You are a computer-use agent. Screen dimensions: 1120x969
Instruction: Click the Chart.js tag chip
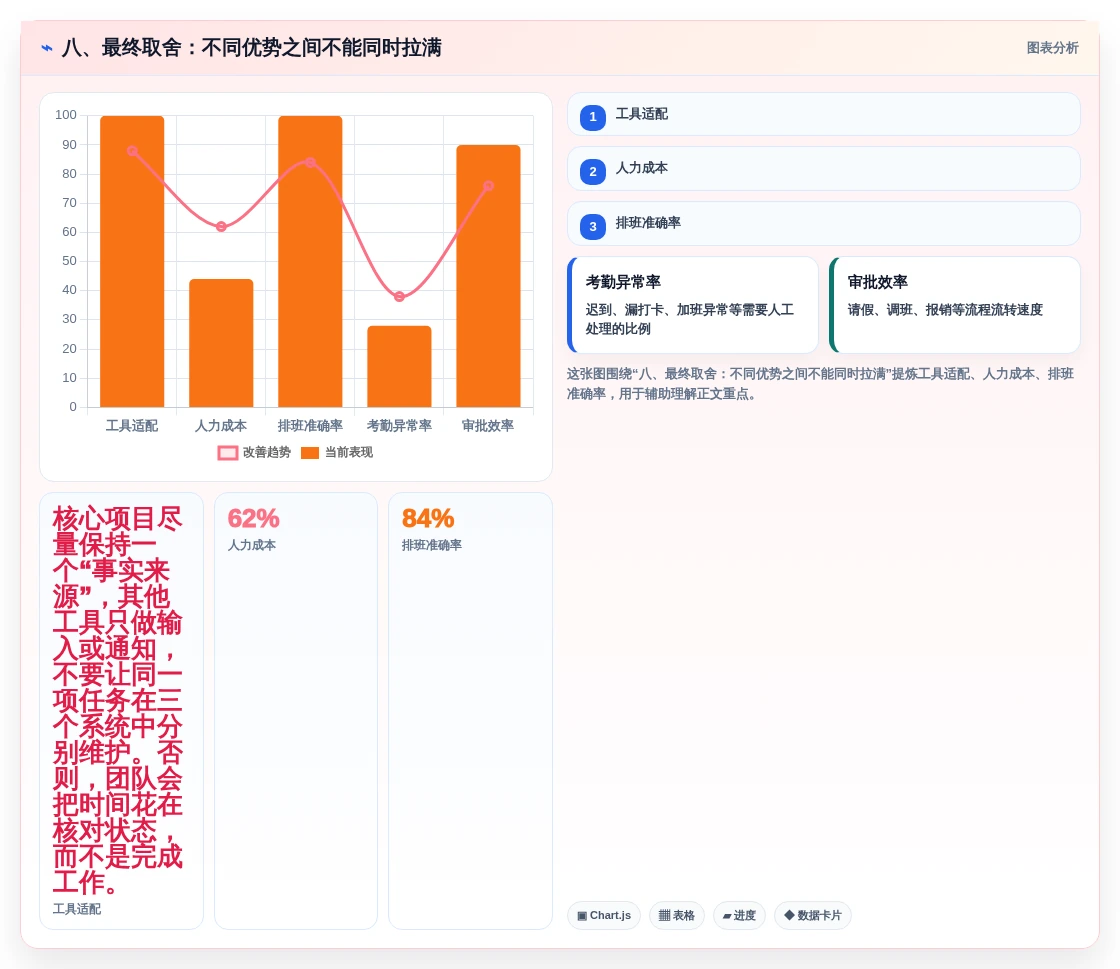pyautogui.click(x=604, y=915)
